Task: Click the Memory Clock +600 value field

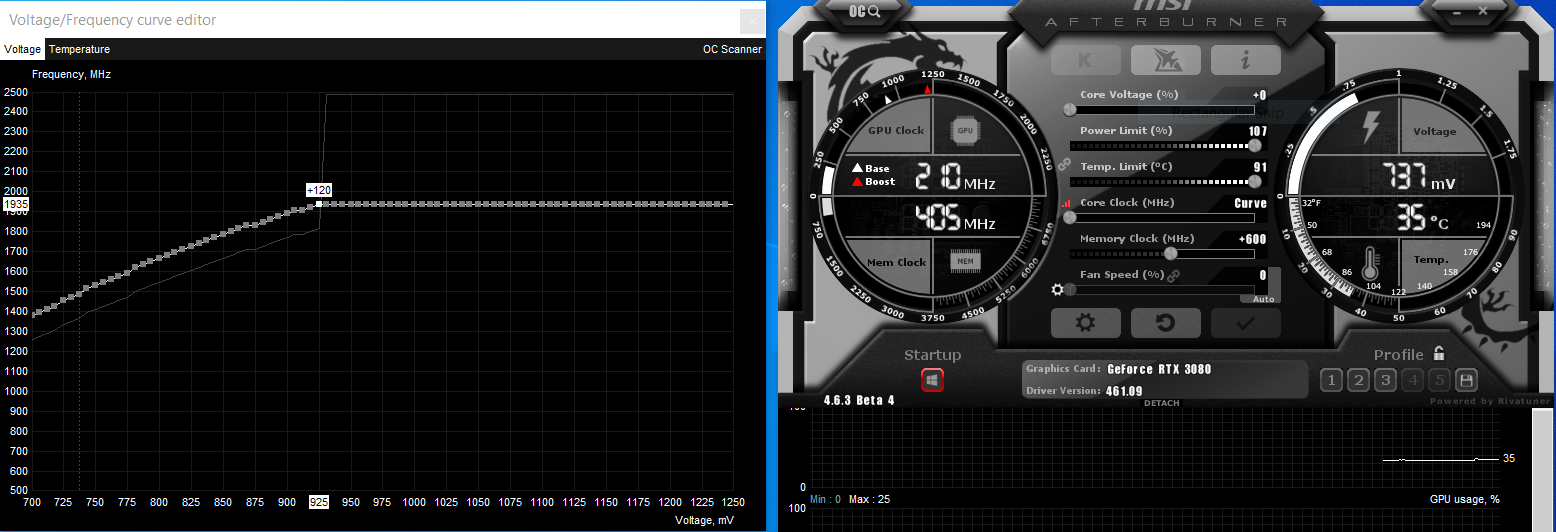Action: tap(1253, 239)
